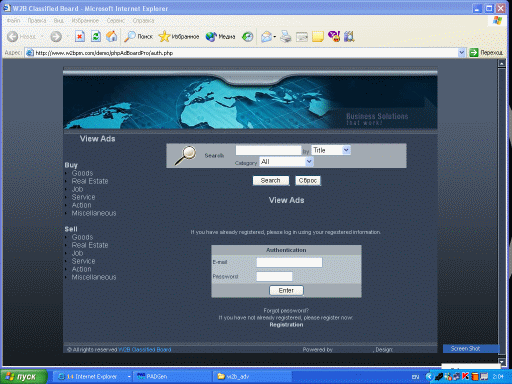Click the page icon in the address bar

click(x=30, y=53)
